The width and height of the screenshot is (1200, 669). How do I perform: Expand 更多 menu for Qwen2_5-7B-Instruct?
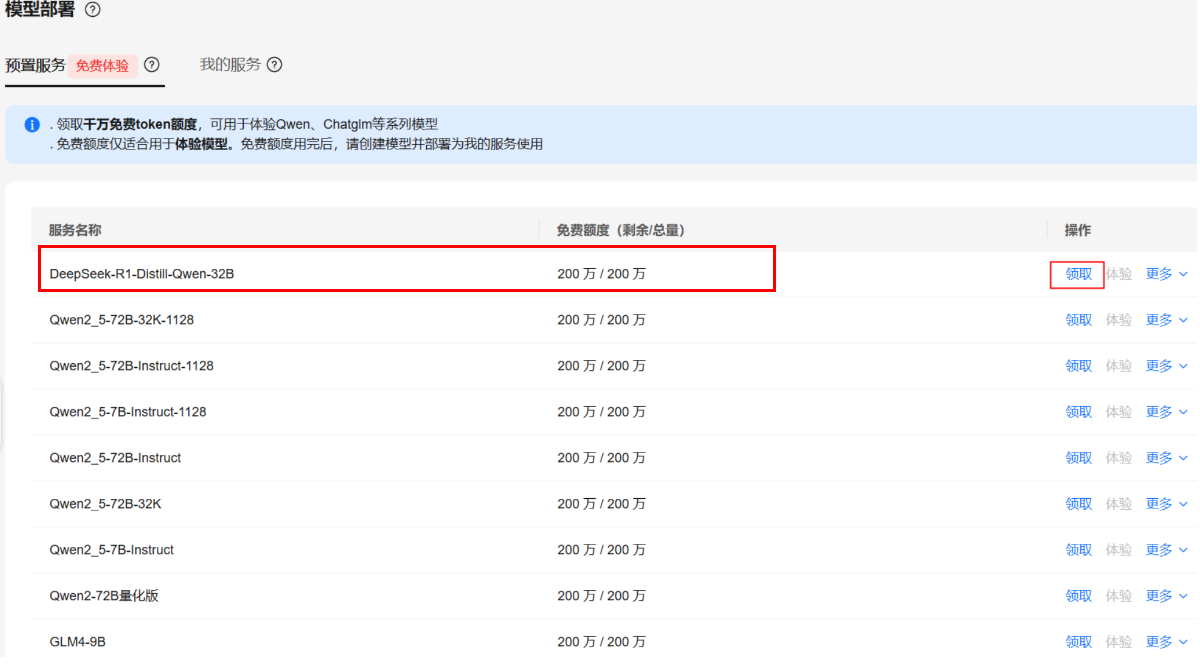(1167, 550)
